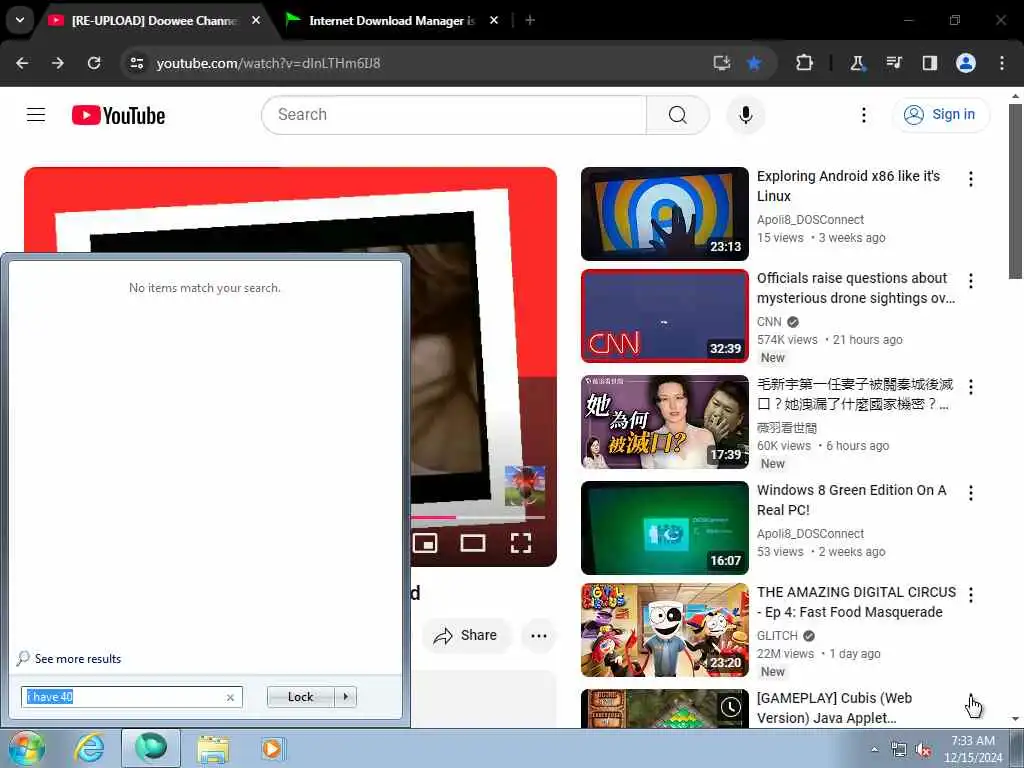This screenshot has height=768, width=1024.
Task: Open the Chrome profile avatar
Action: pos(966,63)
